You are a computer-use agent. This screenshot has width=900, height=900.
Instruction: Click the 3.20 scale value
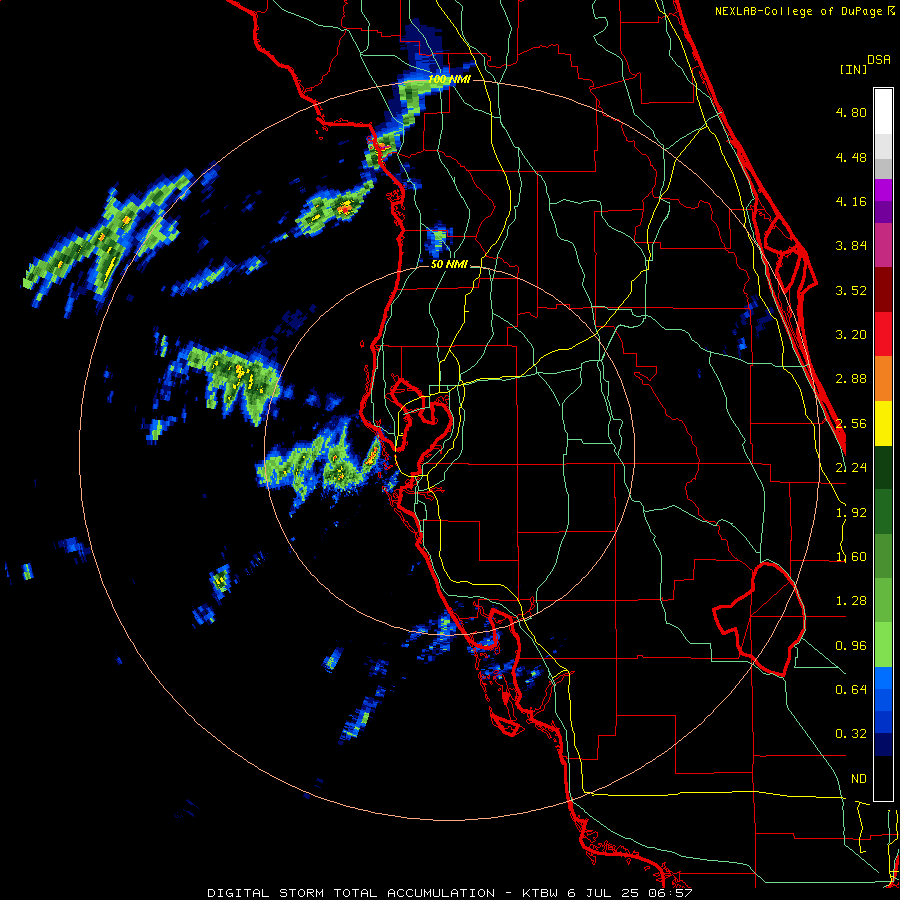851,335
